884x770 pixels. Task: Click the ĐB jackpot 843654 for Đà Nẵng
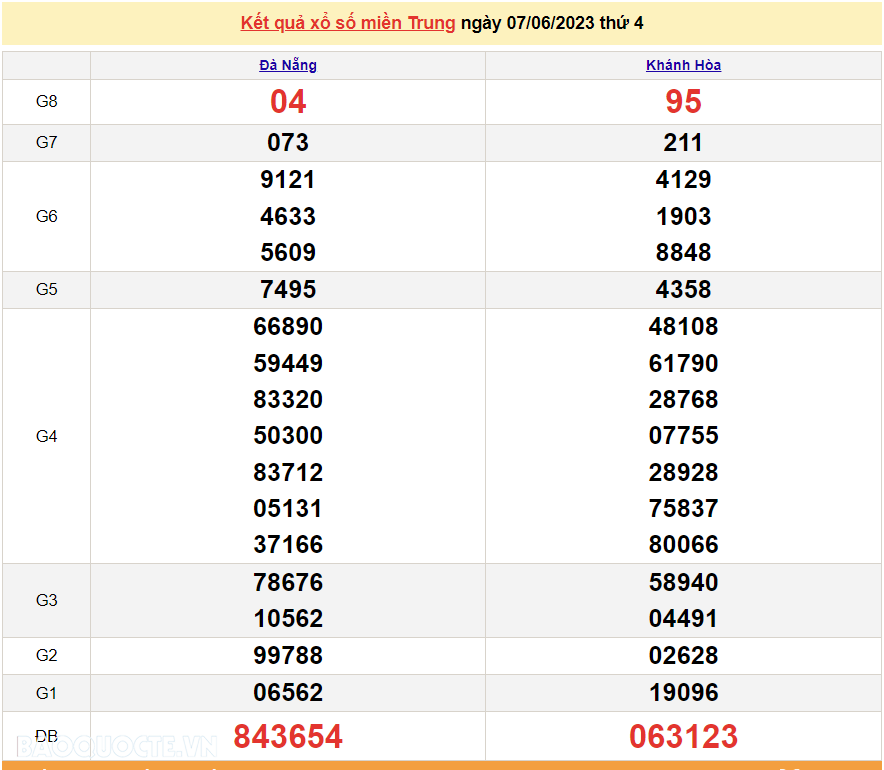287,736
